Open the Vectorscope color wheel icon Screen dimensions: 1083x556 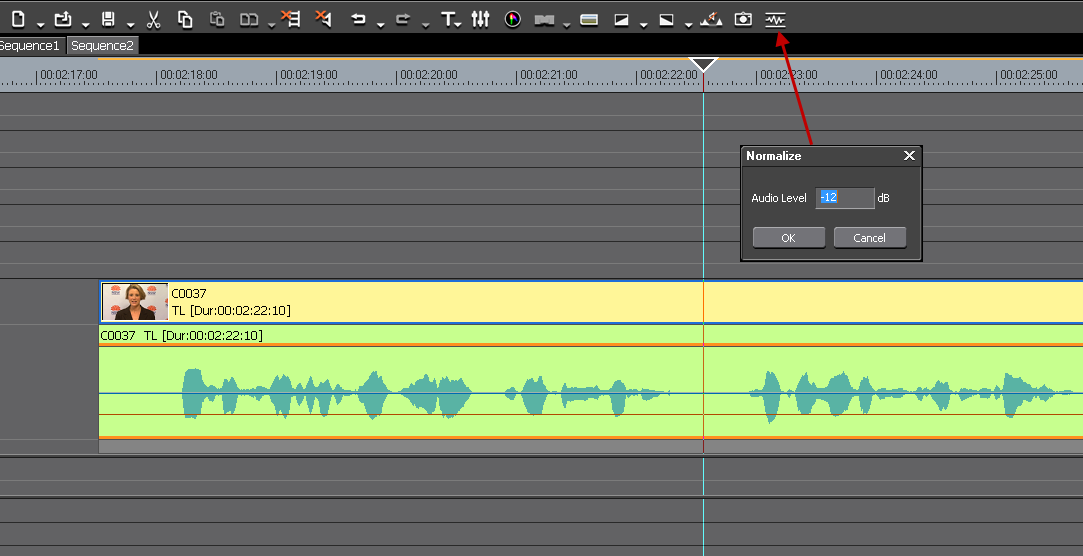512,19
